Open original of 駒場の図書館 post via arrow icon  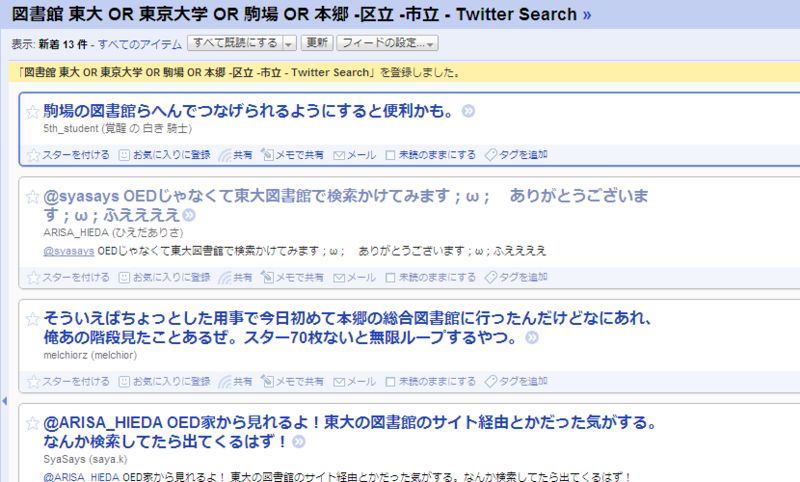(x=468, y=111)
